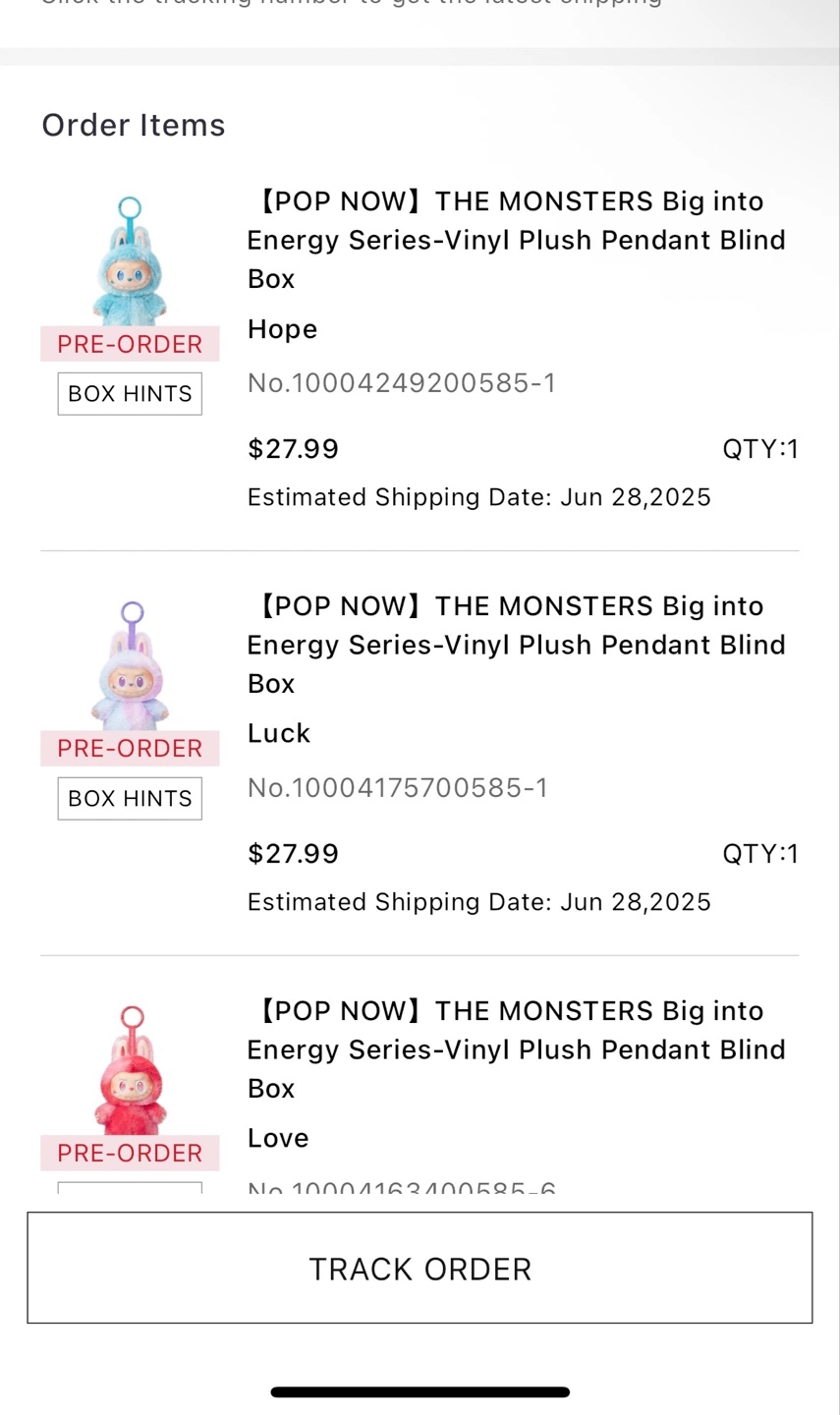Tap the Pre-Order badge under Love
The image size is (840, 1415).
130,1154
